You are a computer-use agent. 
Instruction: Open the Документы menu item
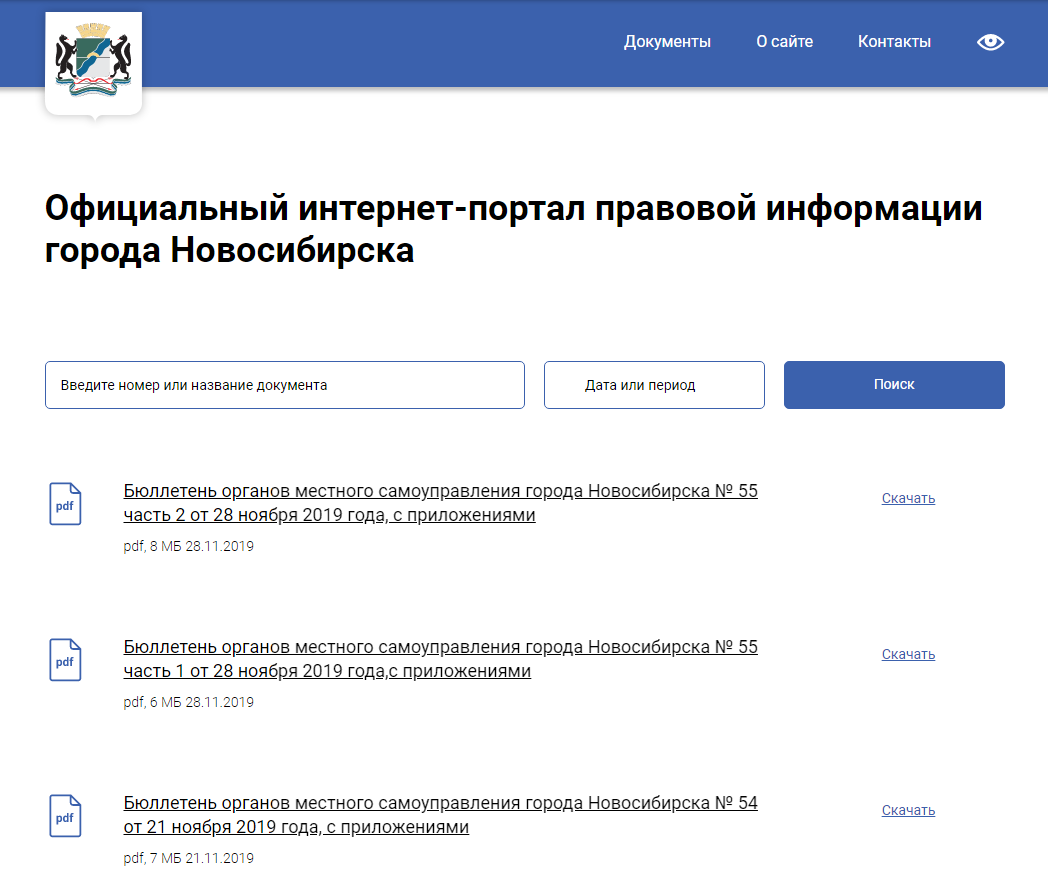point(667,42)
